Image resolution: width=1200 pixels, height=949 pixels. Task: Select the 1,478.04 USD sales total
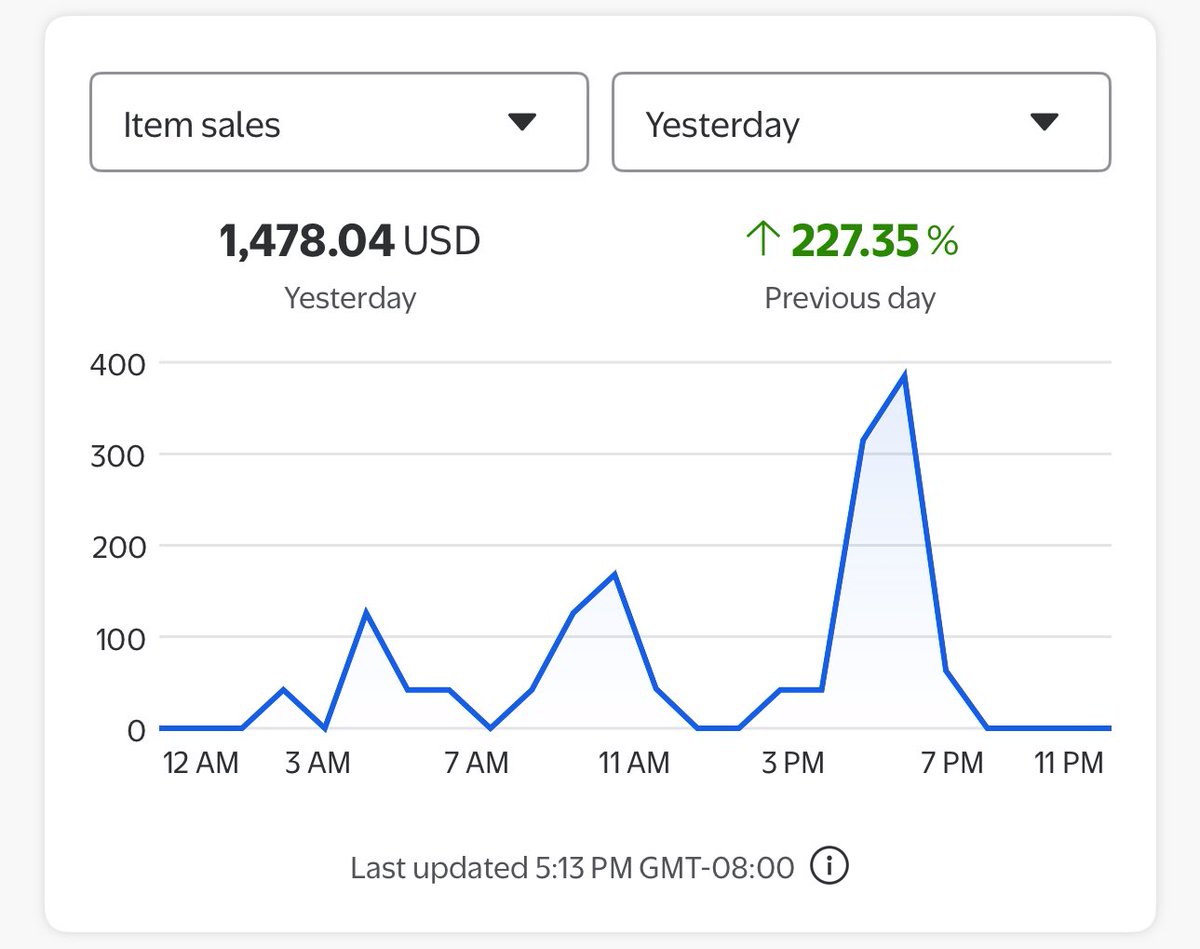(350, 241)
